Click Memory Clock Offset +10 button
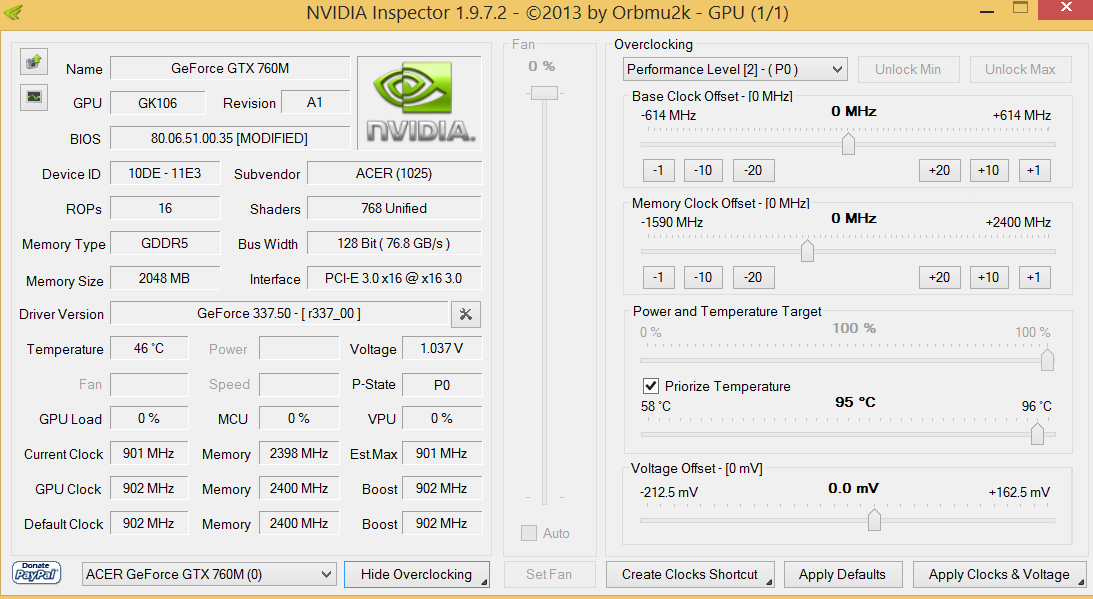Viewport: 1093px width, 599px height. tap(988, 277)
